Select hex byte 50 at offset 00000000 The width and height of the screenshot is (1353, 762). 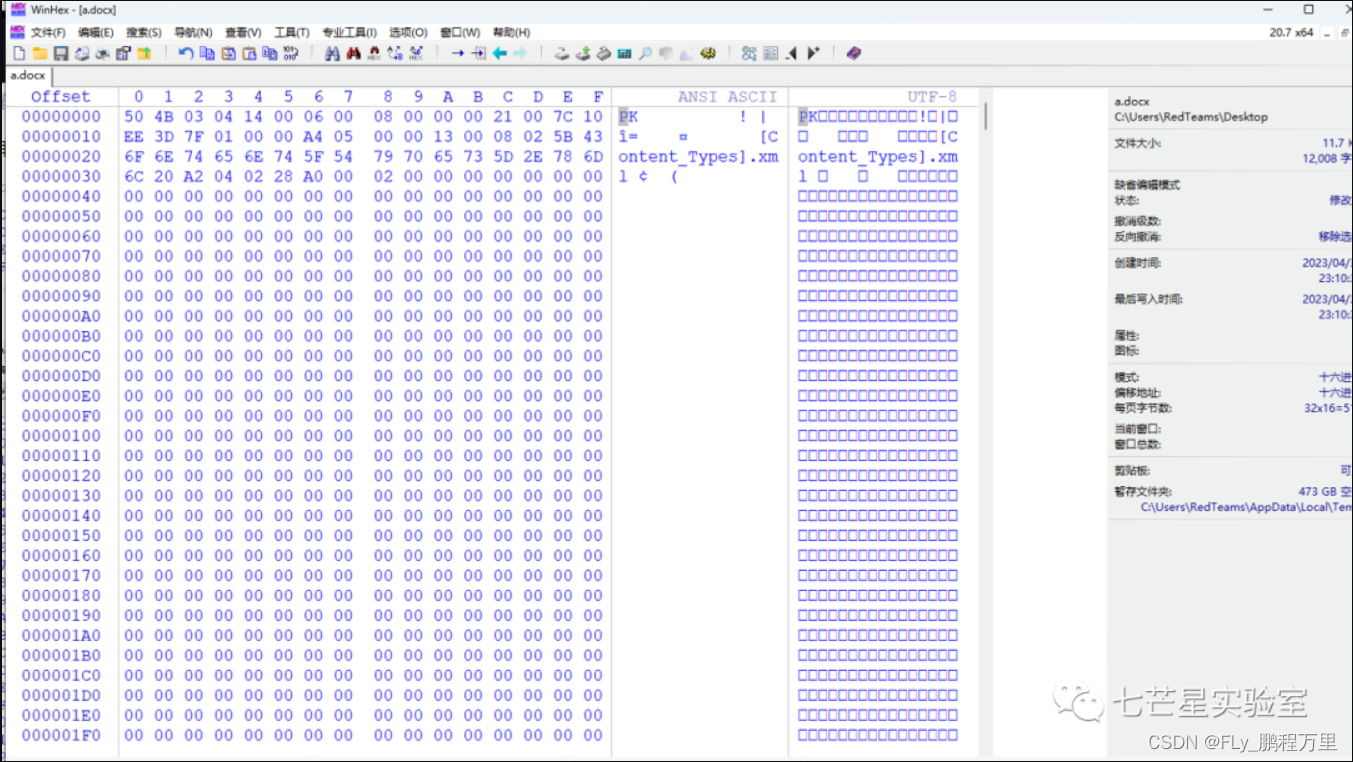[x=134, y=117]
